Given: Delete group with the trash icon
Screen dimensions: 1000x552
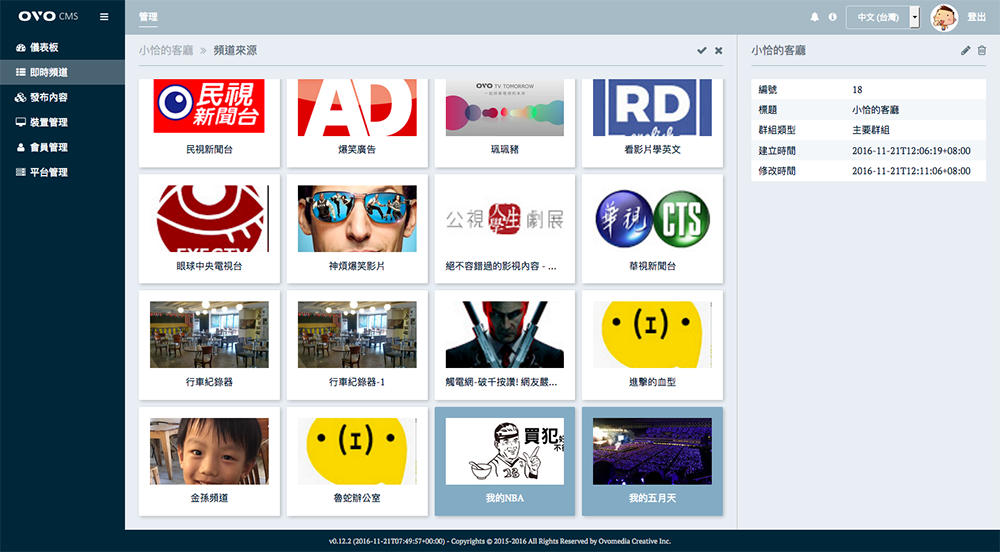Looking at the screenshot, I should tap(981, 50).
